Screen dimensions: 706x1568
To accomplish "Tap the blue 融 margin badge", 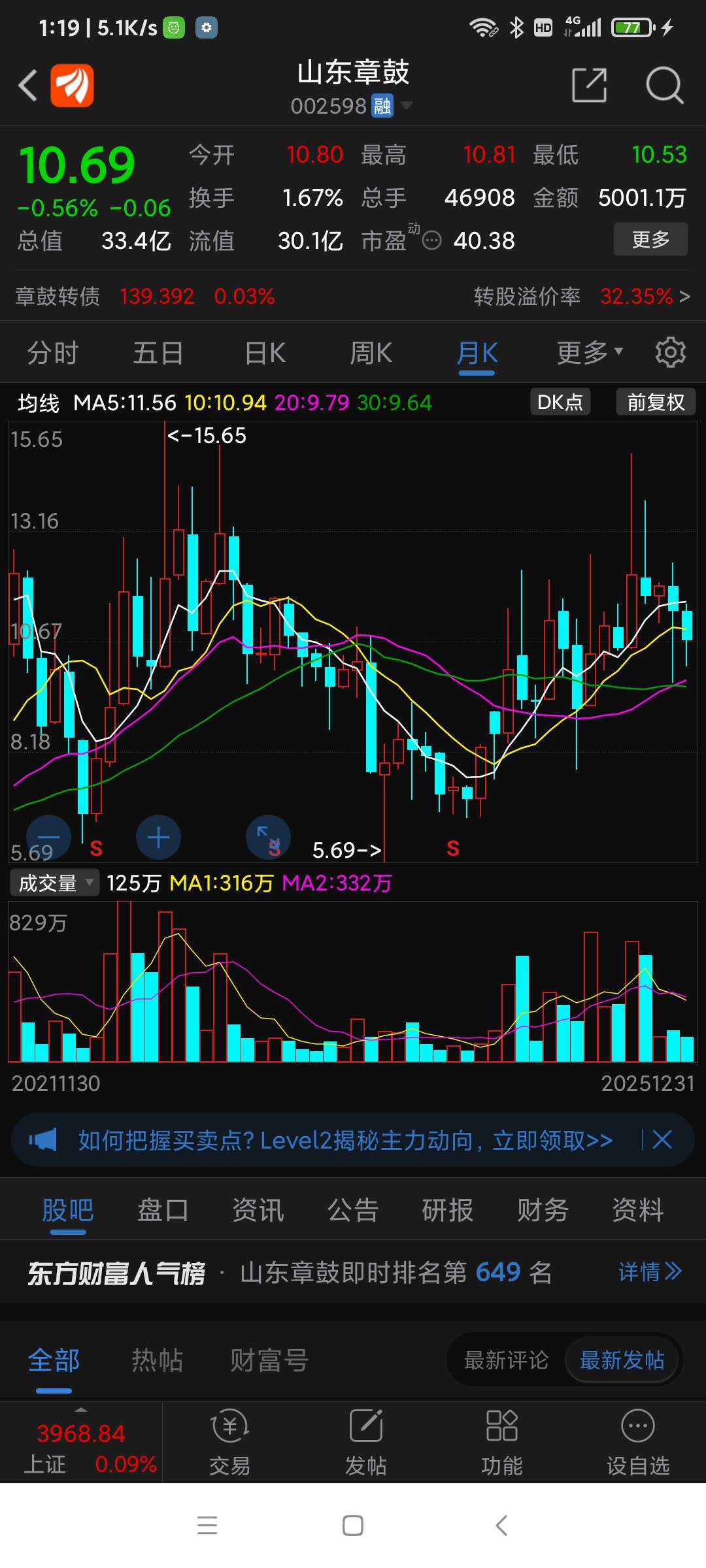I will pos(382,105).
